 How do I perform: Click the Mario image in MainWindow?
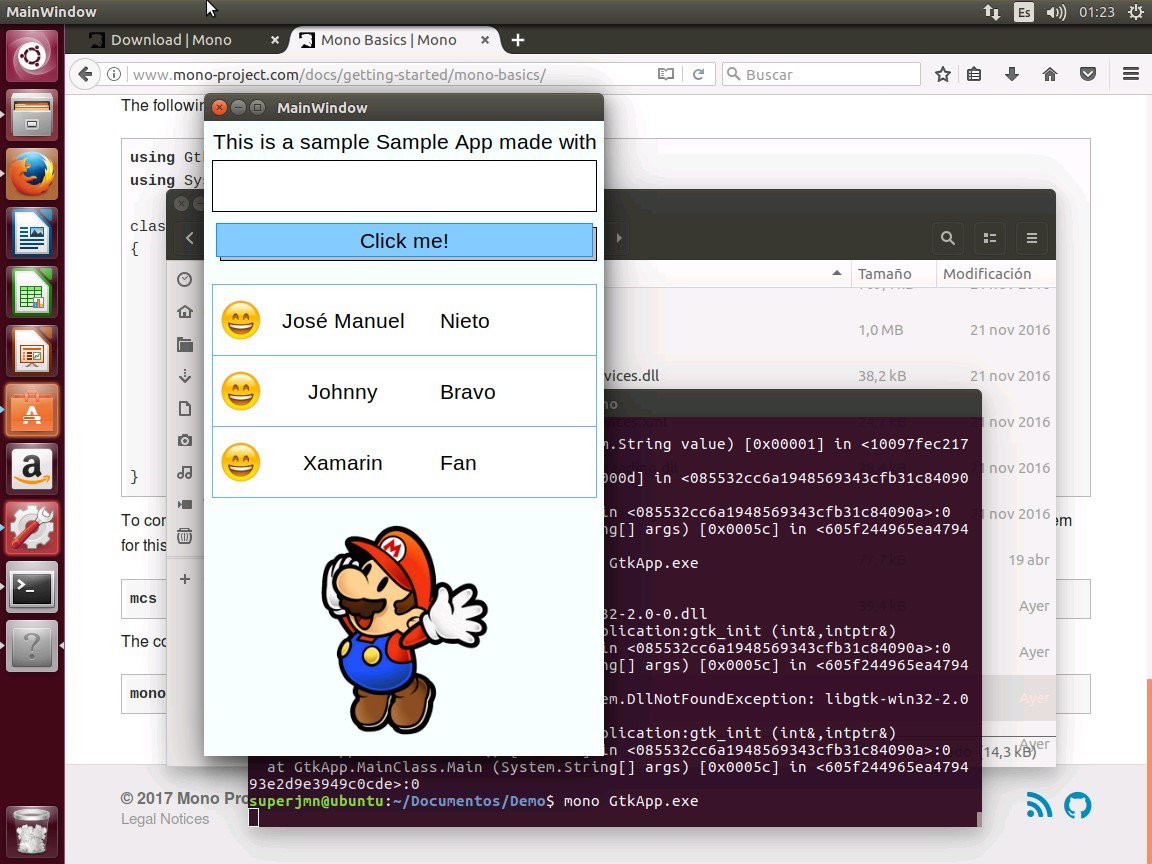[x=404, y=630]
